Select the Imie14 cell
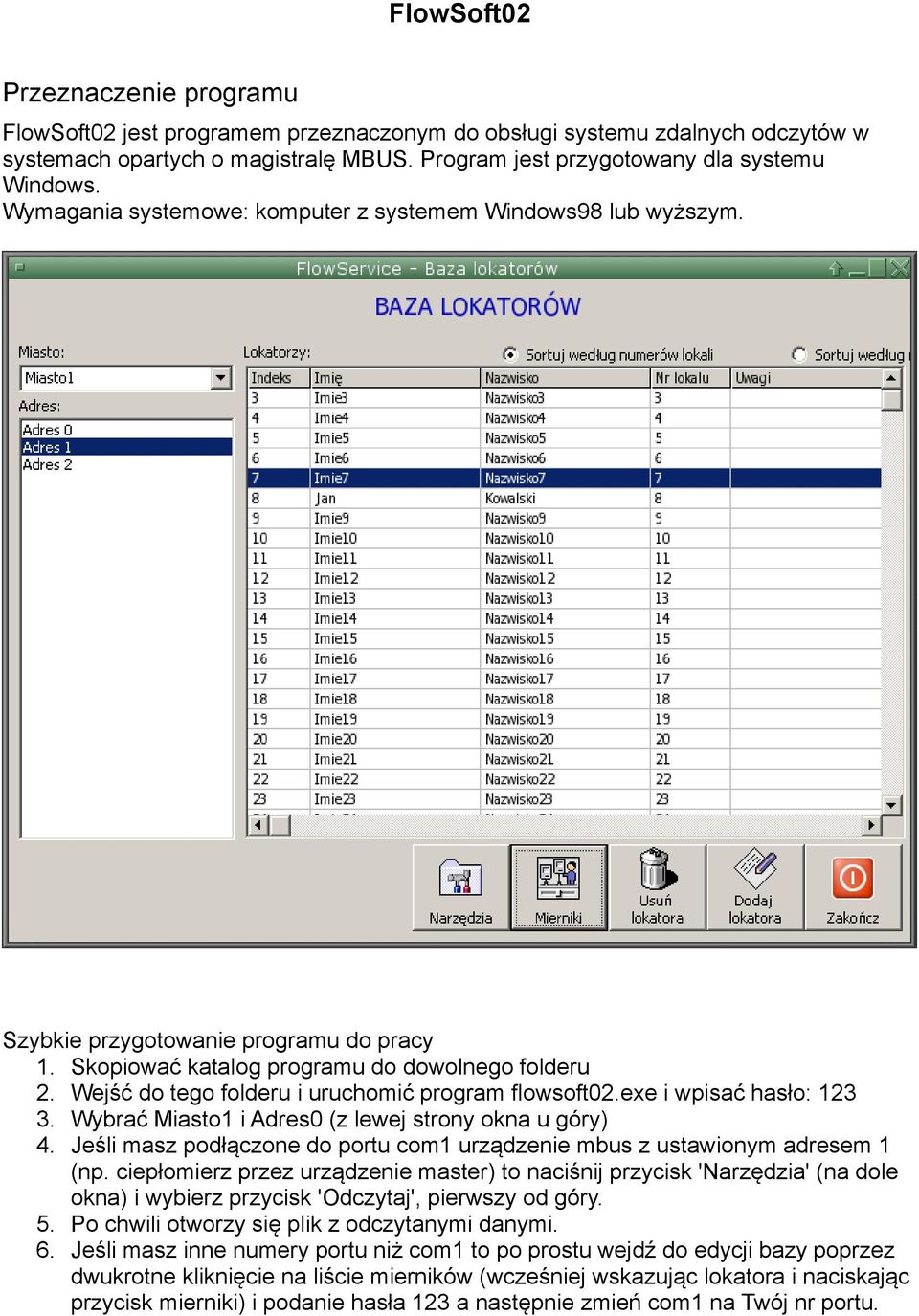The height and width of the screenshot is (1316, 919). (x=394, y=618)
